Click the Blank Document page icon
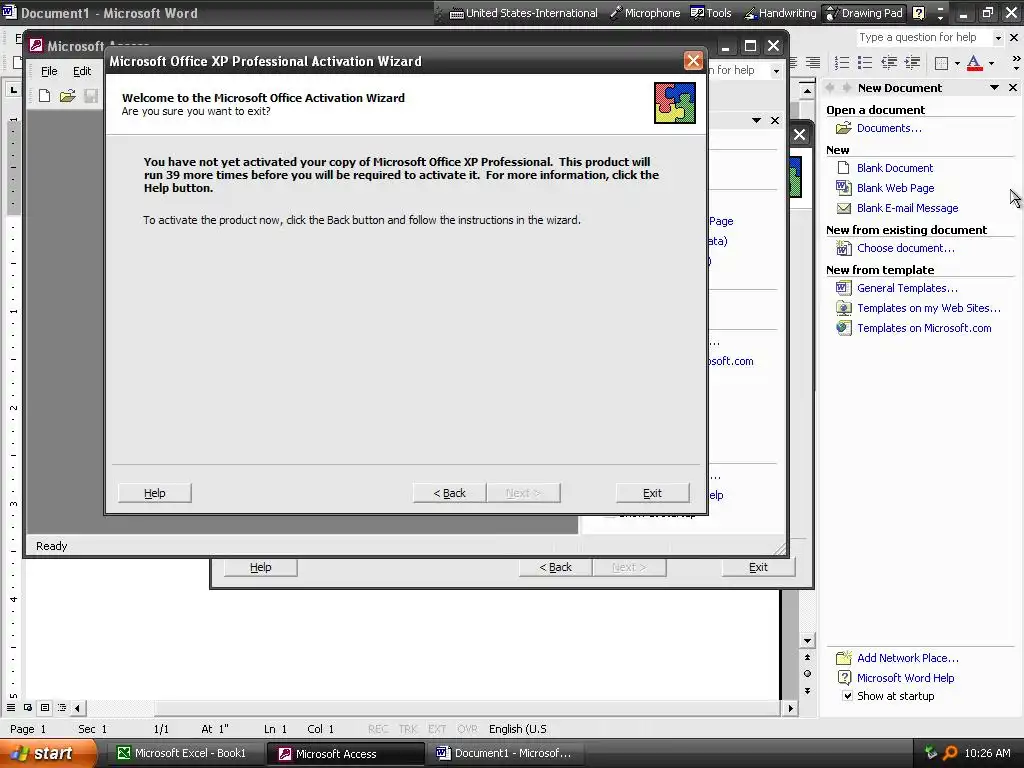This screenshot has width=1024, height=768. pos(844,168)
